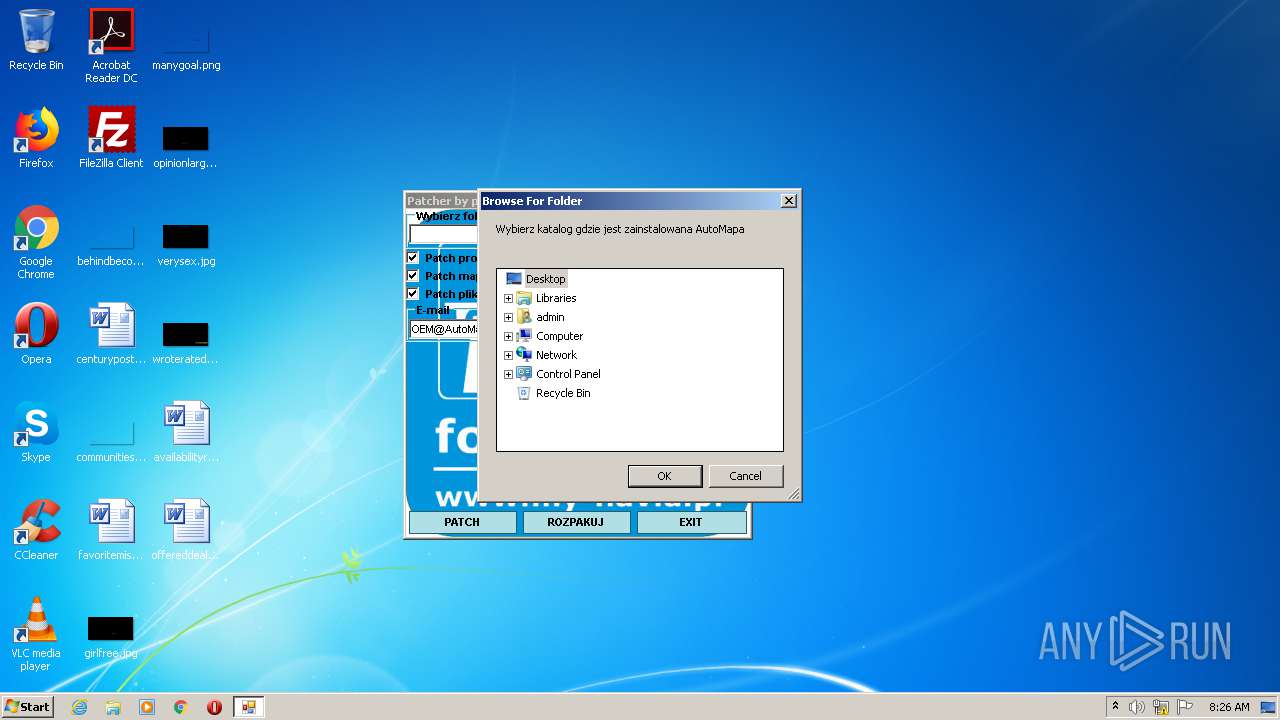Select Libraries in folder tree
This screenshot has width=1280, height=720.
(556, 298)
